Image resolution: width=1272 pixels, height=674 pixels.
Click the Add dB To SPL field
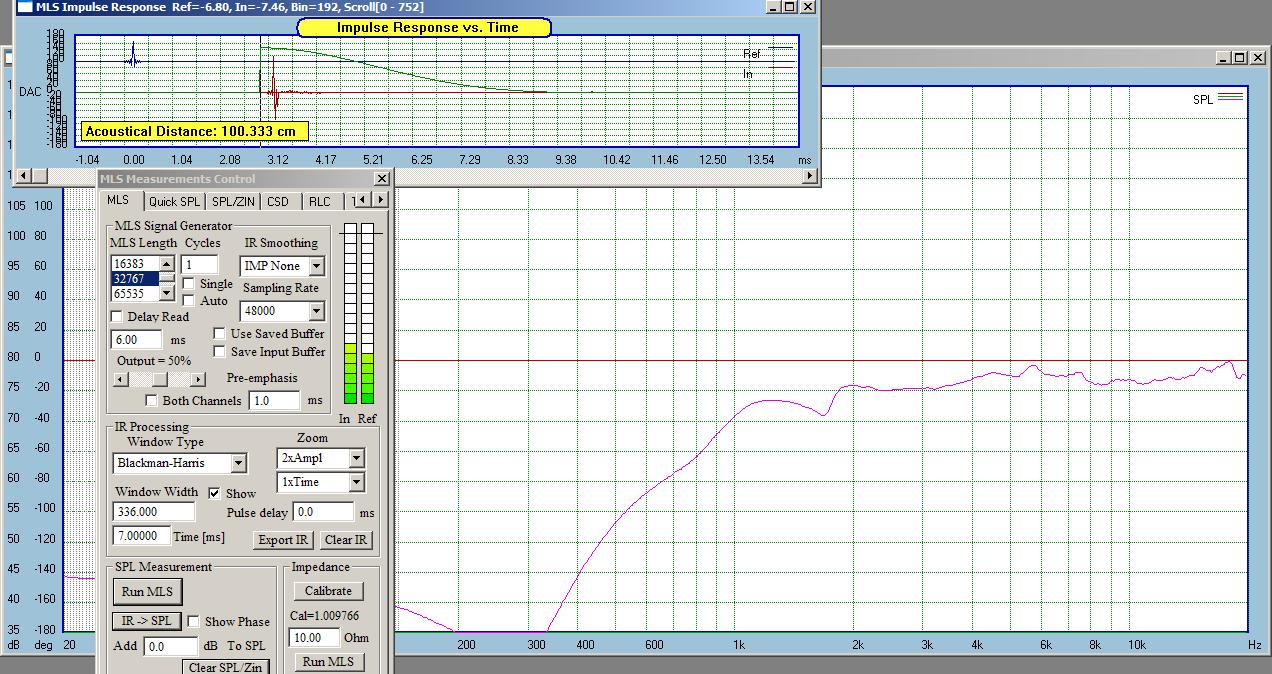[171, 646]
